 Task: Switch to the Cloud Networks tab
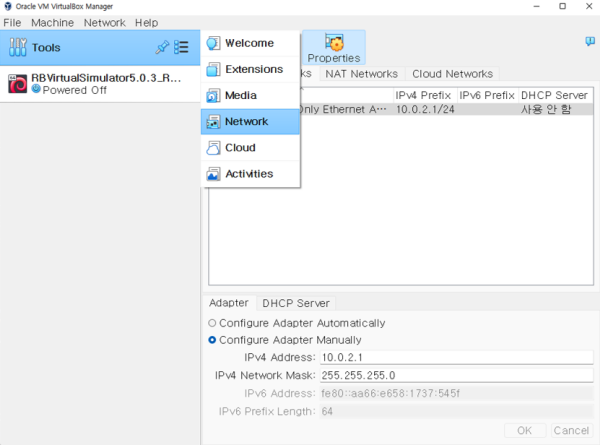coord(452,74)
